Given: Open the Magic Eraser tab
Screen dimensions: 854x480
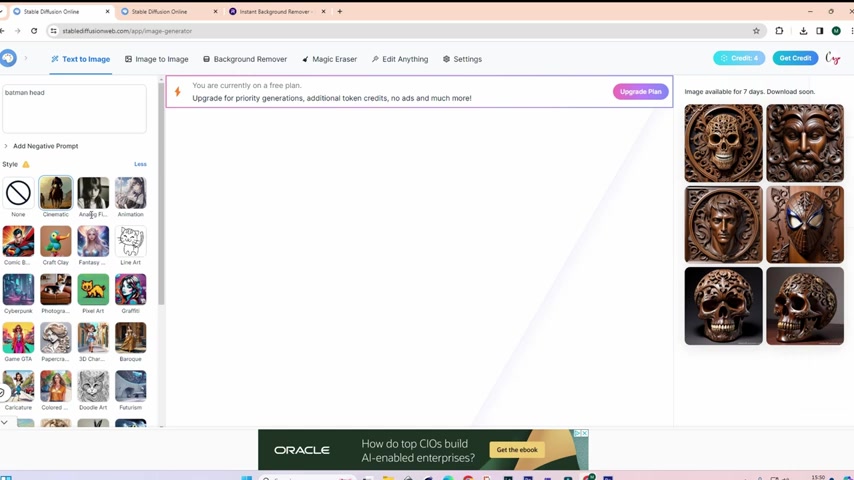Looking at the screenshot, I should coord(330,59).
